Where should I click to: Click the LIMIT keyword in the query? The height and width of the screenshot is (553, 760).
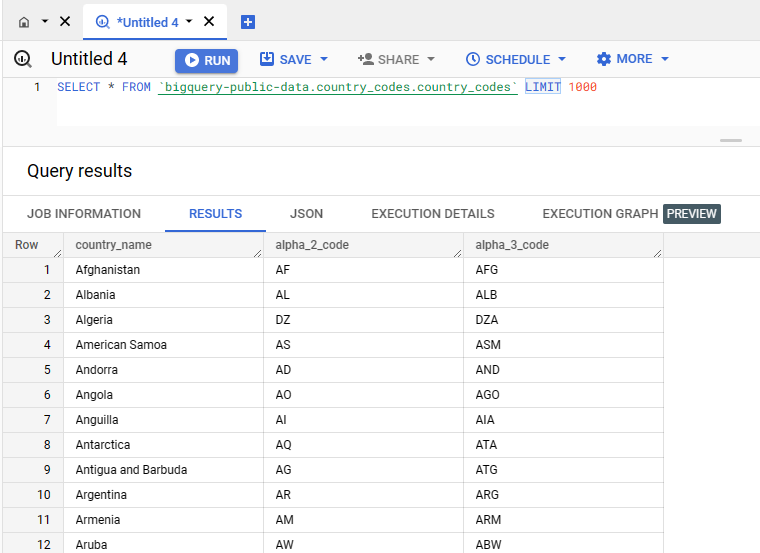tap(543, 87)
